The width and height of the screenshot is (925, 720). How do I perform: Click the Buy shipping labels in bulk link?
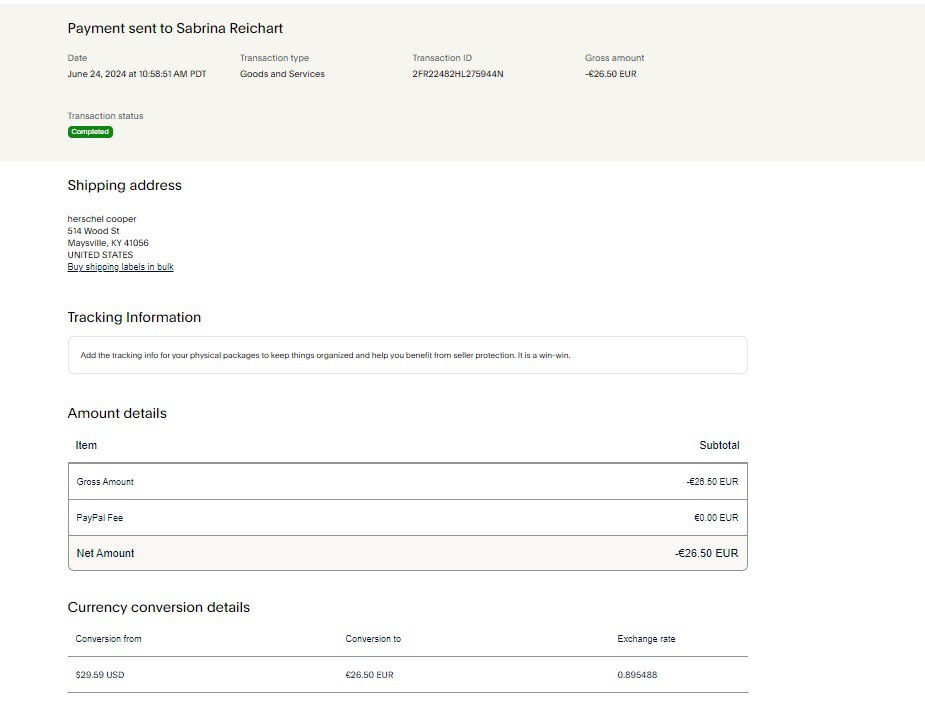pos(120,267)
